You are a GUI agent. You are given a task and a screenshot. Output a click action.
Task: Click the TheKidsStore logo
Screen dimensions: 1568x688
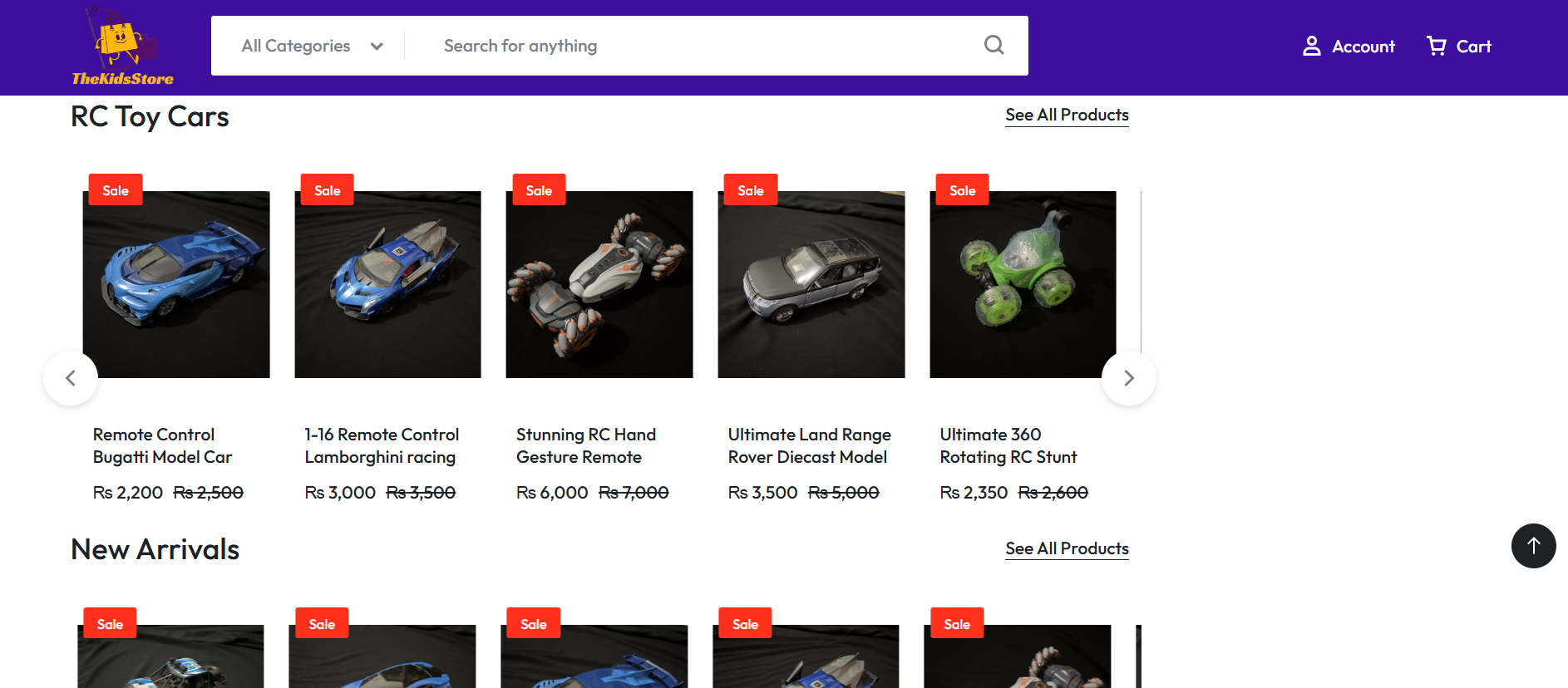[122, 47]
